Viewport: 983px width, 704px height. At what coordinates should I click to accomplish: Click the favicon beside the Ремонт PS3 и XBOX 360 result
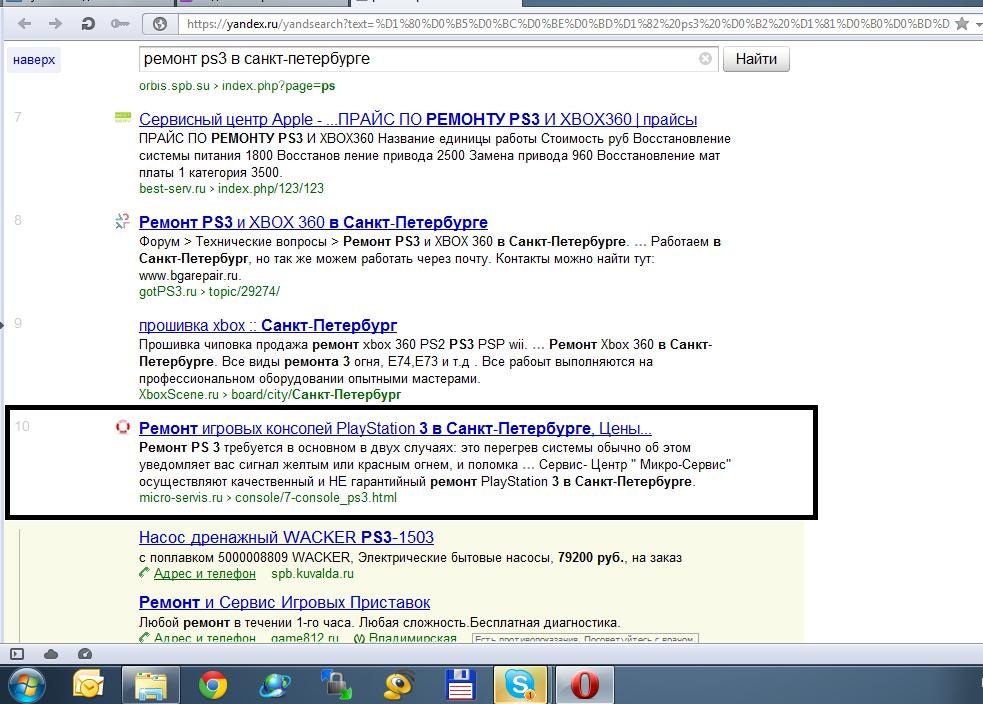(x=122, y=221)
